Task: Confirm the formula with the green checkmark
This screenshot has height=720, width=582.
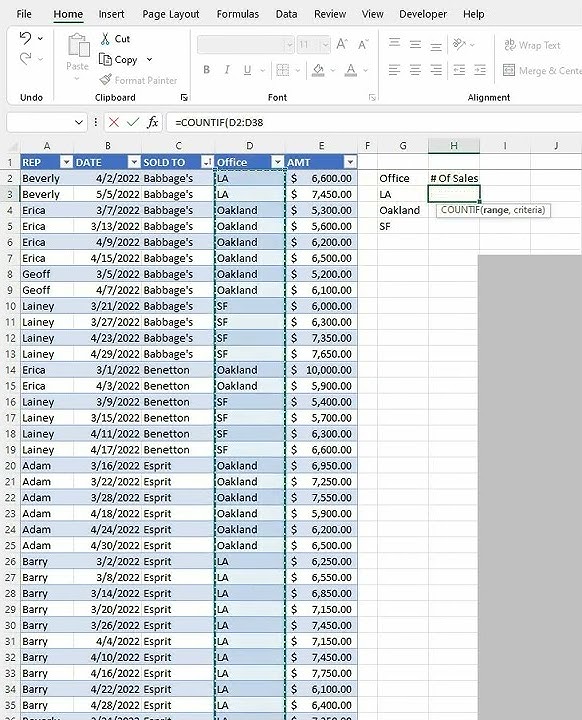Action: click(x=133, y=122)
